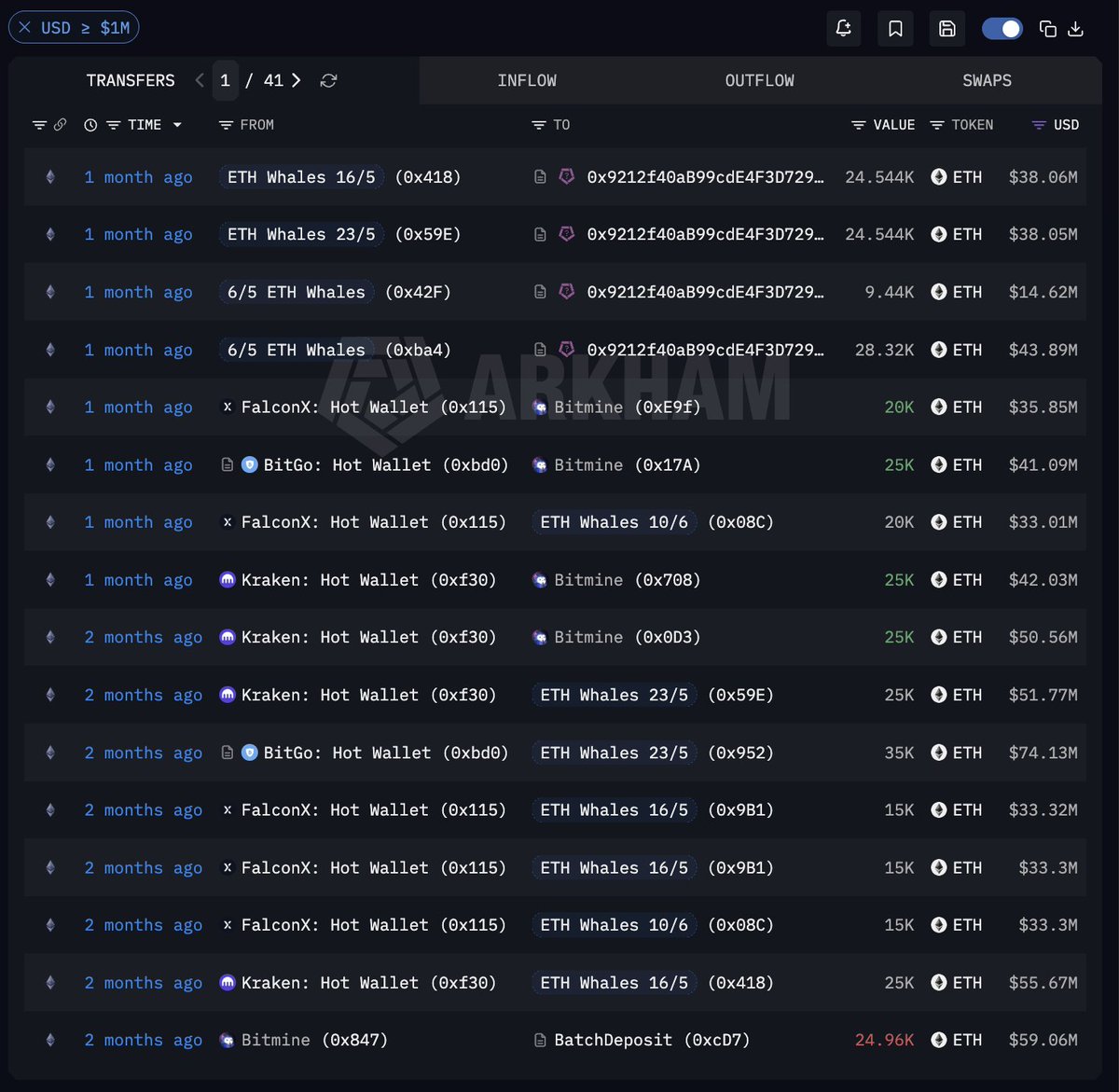Switch to the OUTFLOW tab

(x=760, y=80)
